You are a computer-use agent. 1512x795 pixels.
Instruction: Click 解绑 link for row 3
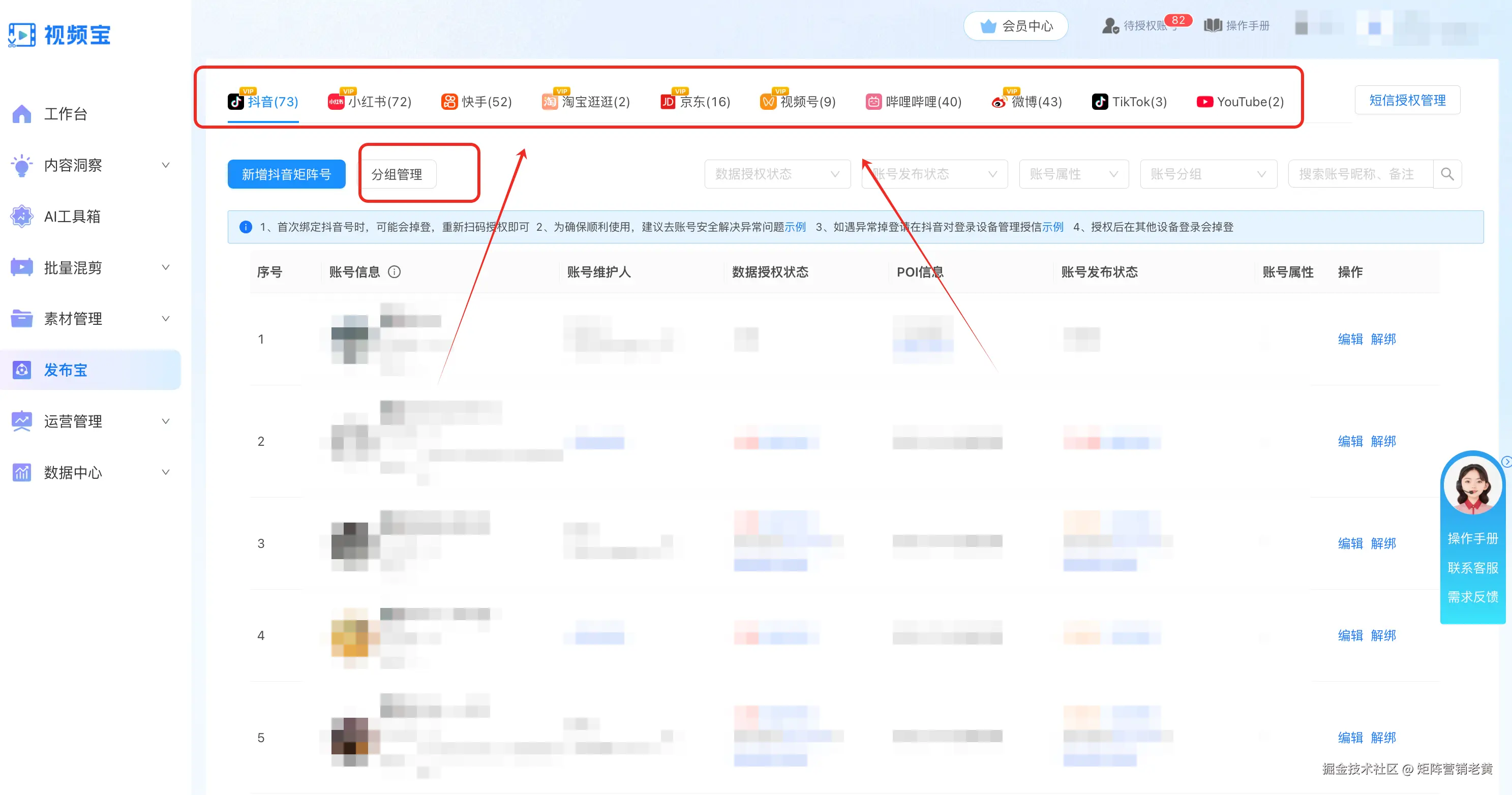click(1383, 543)
